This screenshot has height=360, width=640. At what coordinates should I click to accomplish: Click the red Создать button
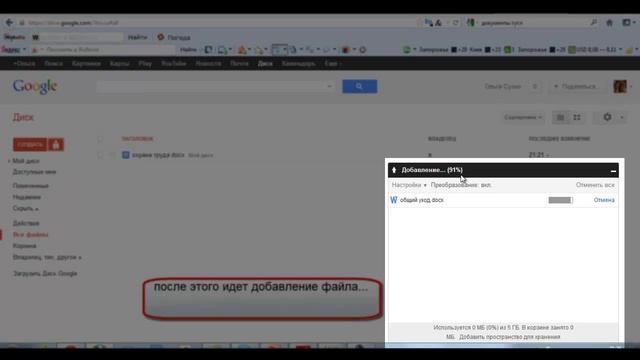(x=30, y=144)
